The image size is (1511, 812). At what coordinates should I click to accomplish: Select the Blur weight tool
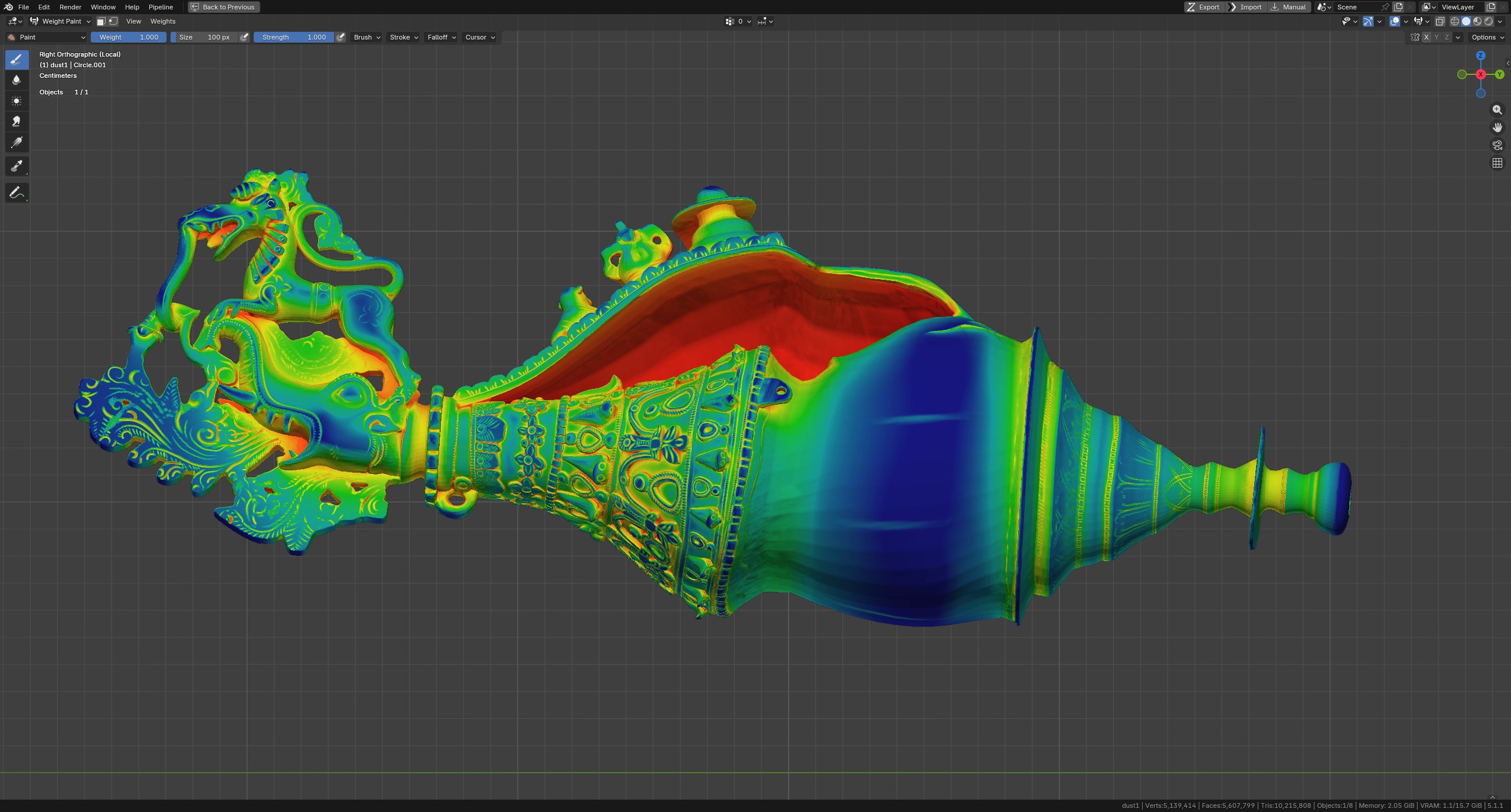click(x=17, y=80)
